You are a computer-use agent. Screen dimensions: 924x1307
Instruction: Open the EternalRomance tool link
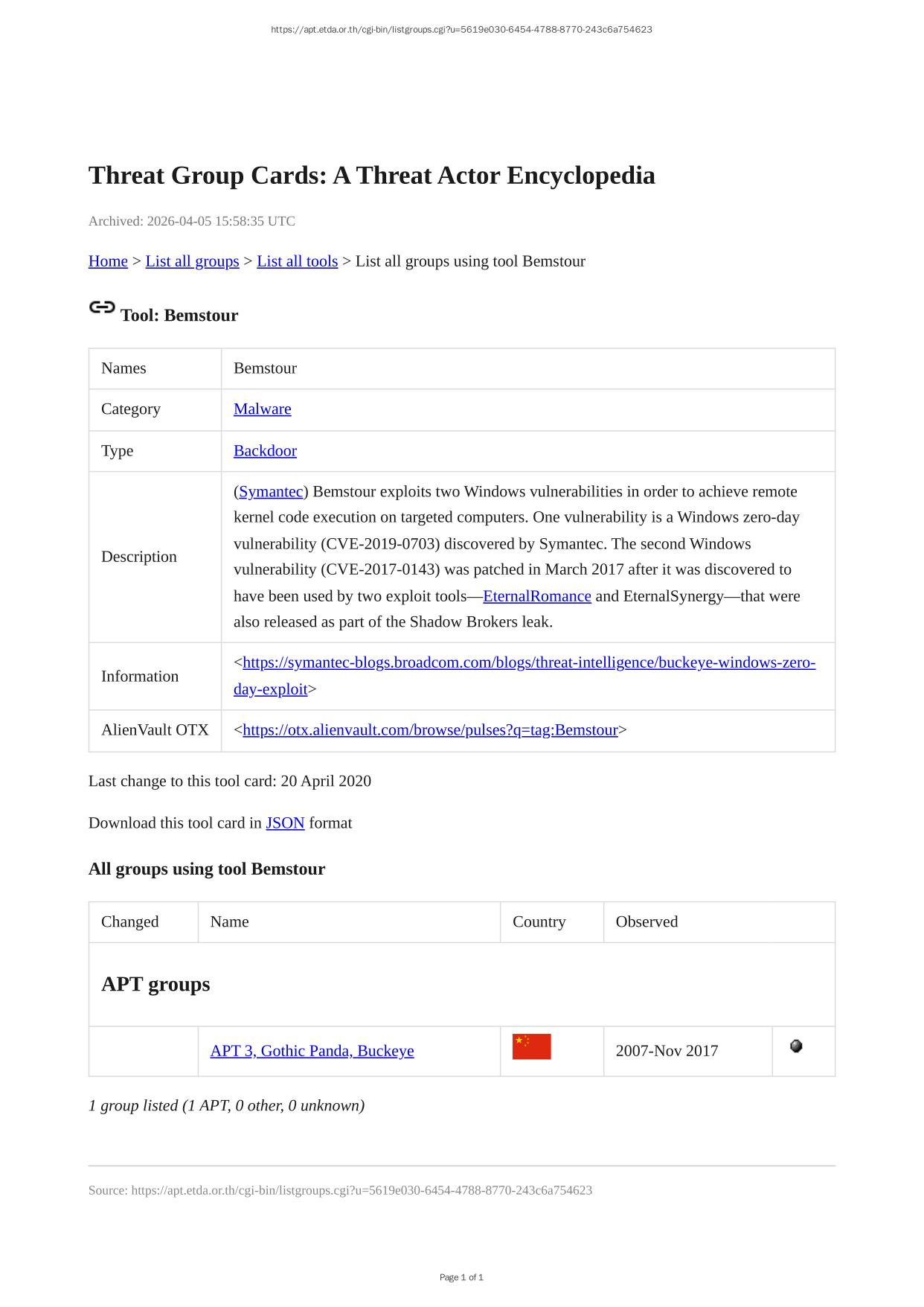tap(536, 596)
